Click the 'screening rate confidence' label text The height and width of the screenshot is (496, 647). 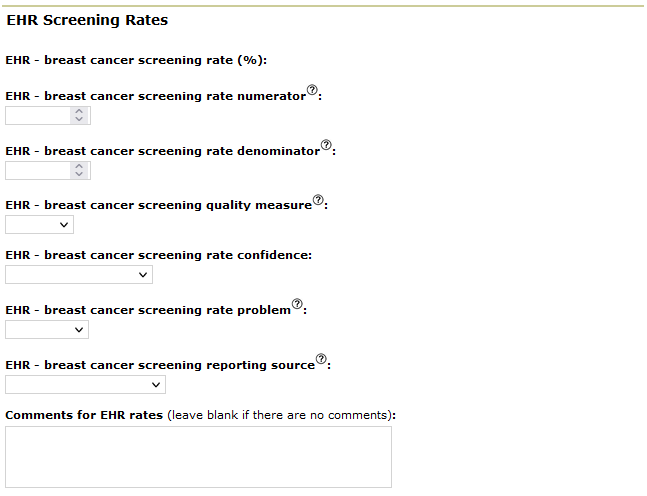pos(158,255)
